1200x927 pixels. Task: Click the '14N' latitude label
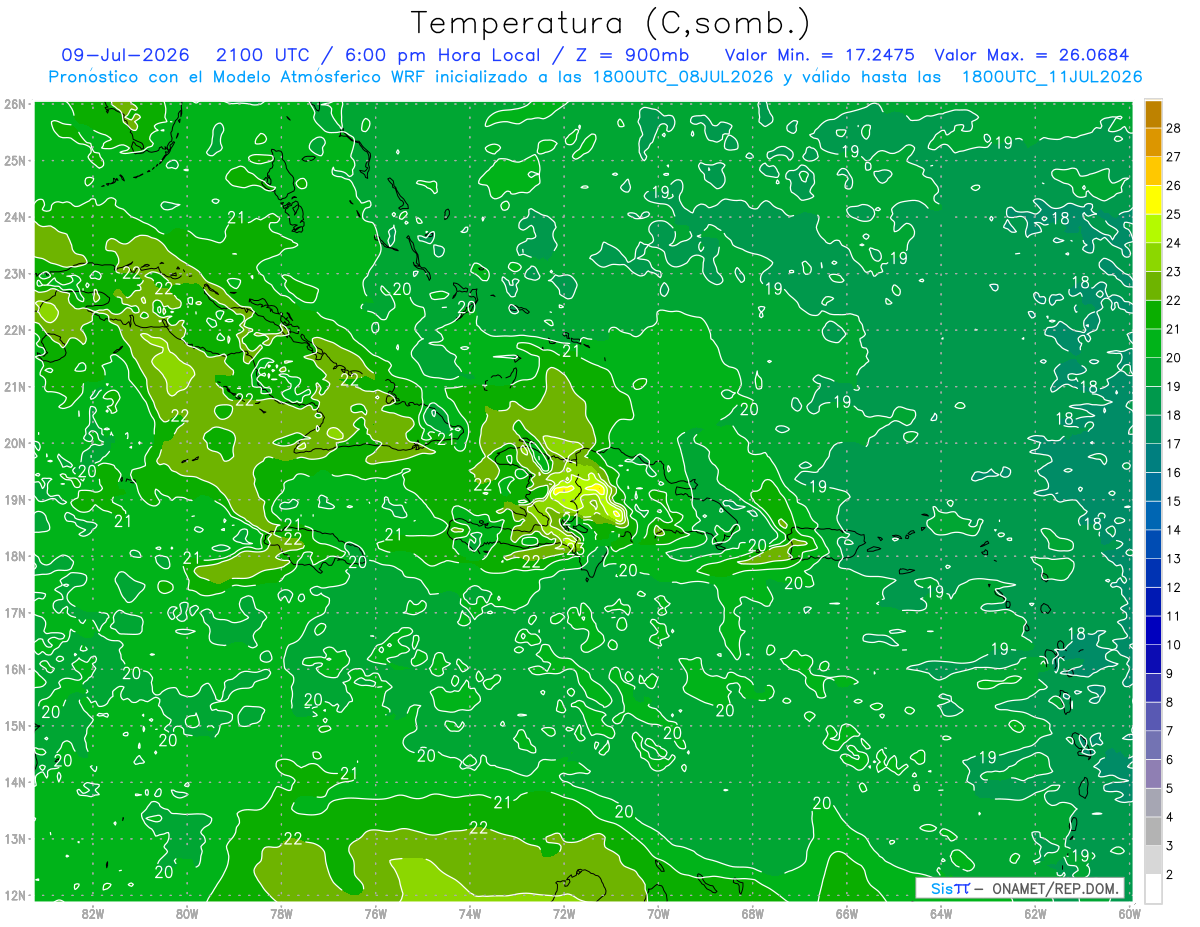click(15, 782)
